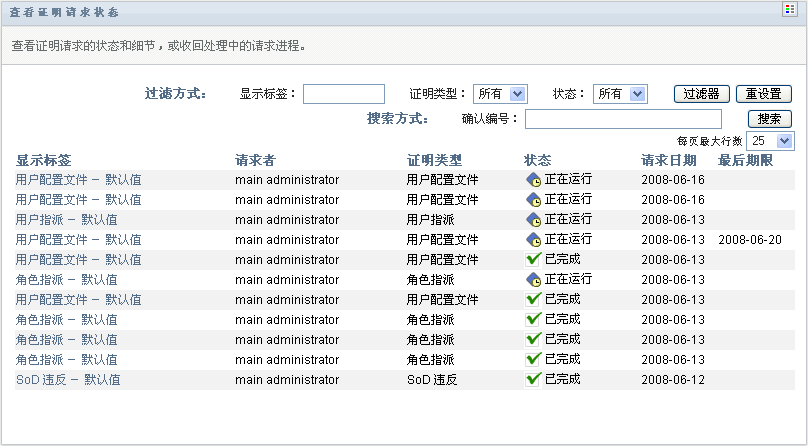Focus the 显示标签 text field
This screenshot has width=808, height=446.
click(x=344, y=94)
